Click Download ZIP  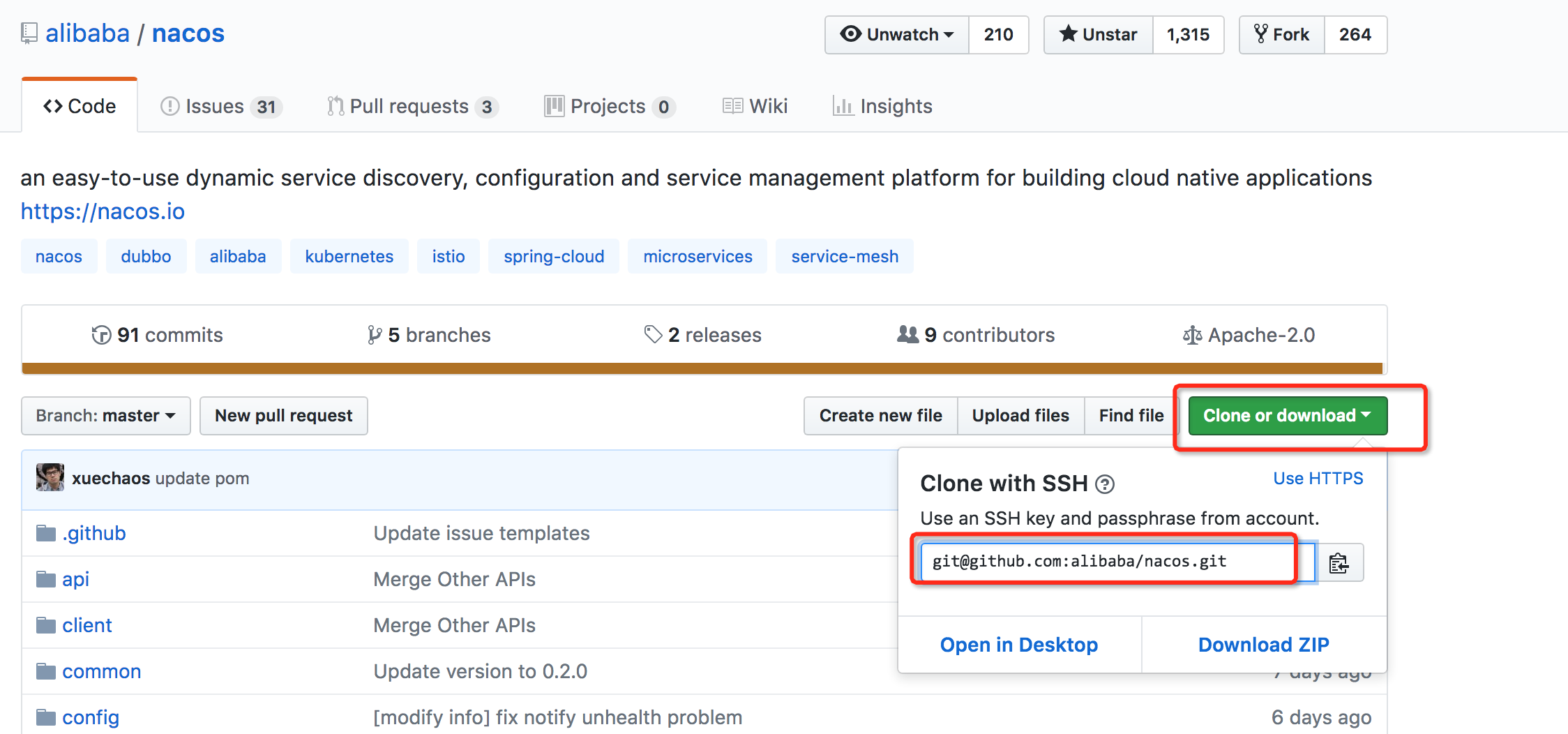pos(1264,645)
